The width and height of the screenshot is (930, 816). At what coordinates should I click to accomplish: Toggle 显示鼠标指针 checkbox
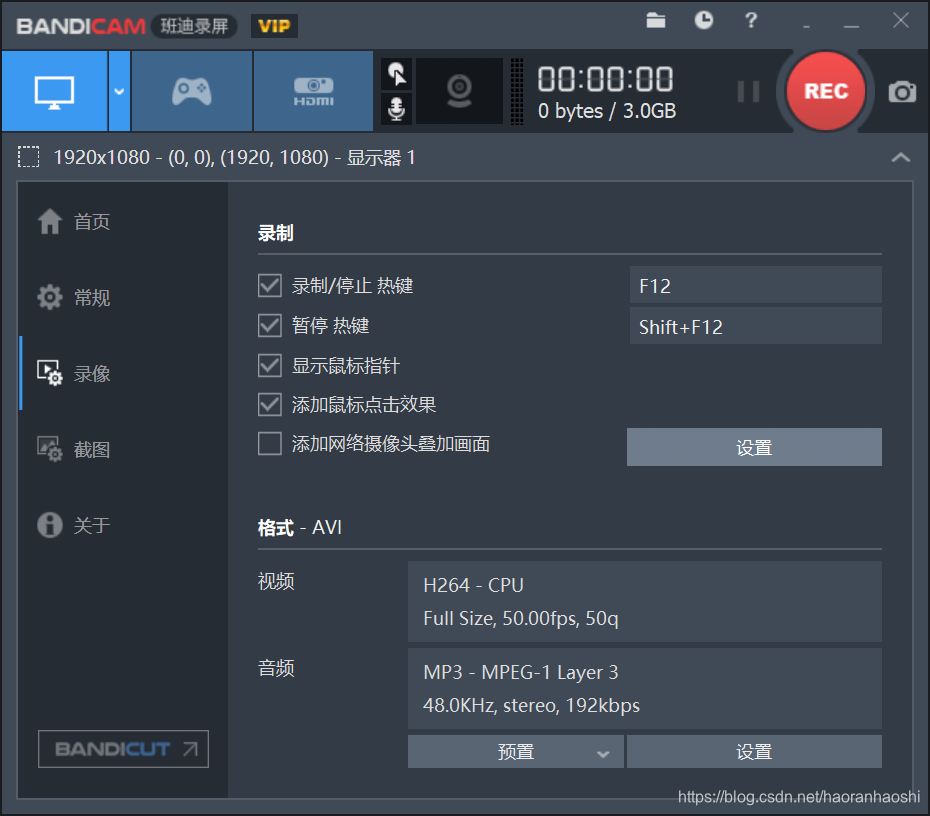click(270, 365)
